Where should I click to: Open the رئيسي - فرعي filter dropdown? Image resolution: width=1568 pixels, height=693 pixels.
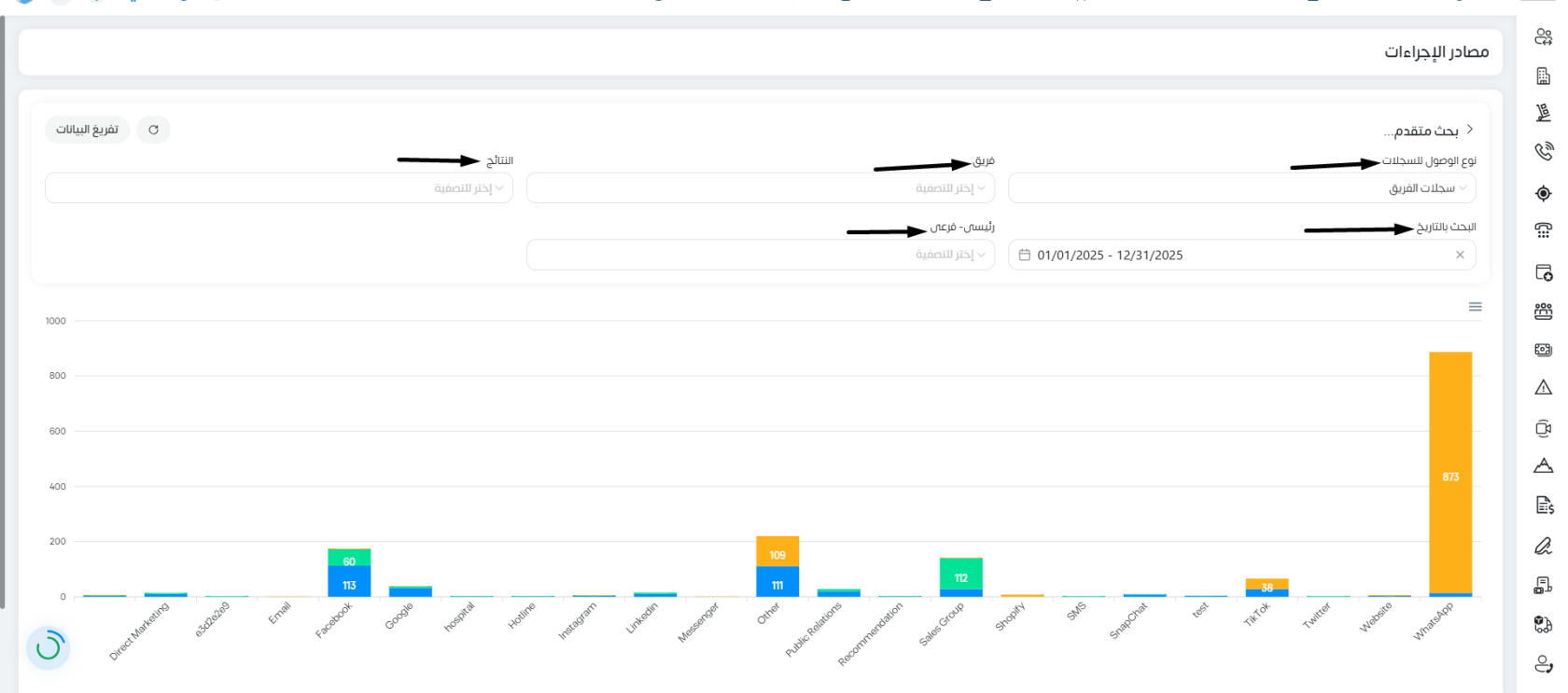coord(761,255)
